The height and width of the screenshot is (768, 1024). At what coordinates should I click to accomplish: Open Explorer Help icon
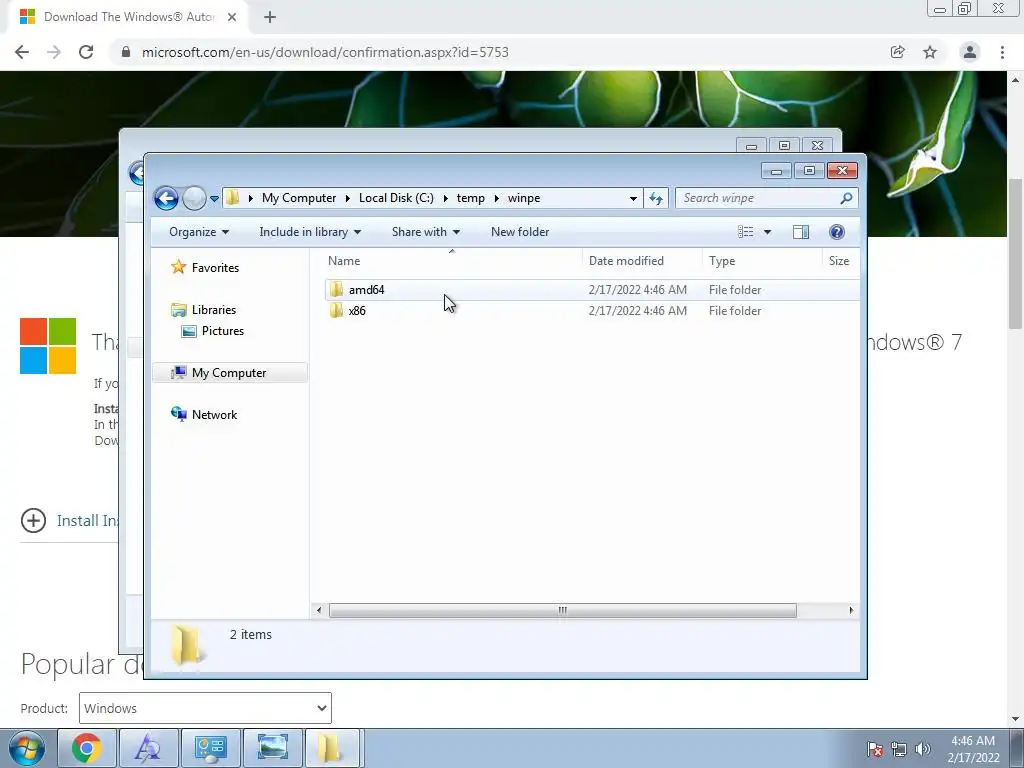pos(837,232)
